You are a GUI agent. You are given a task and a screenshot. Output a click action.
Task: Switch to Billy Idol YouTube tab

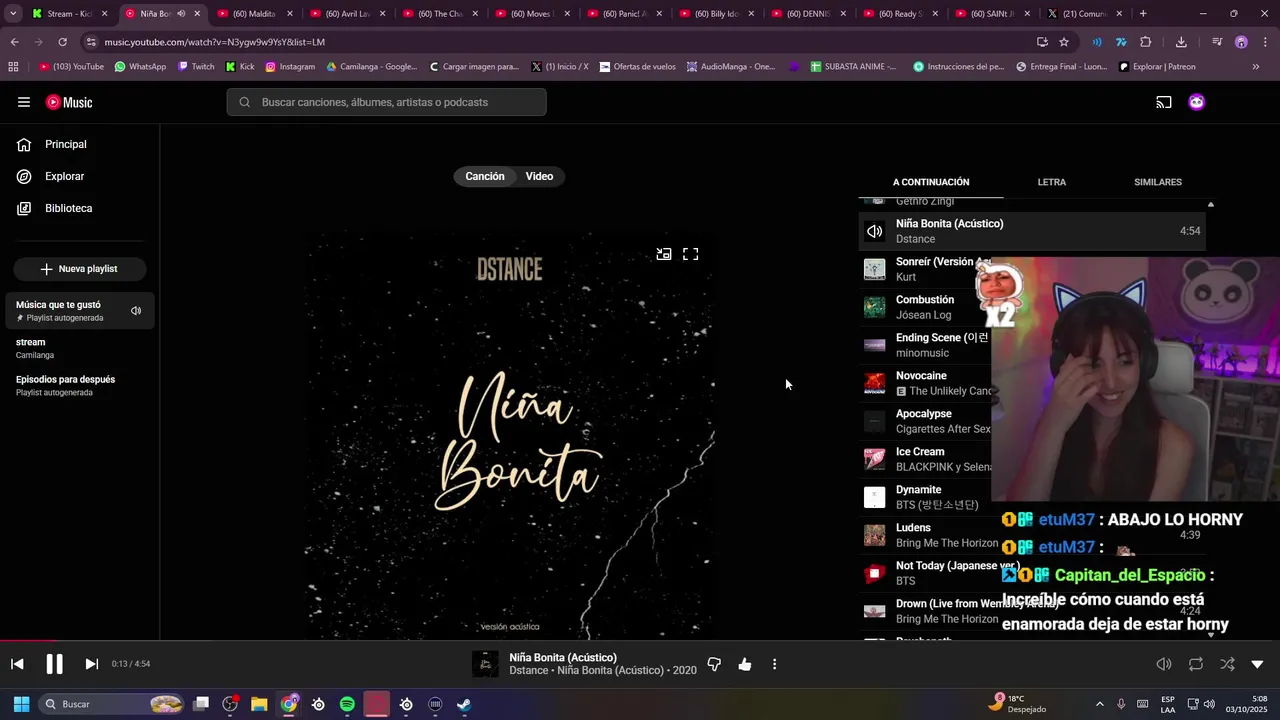(717, 14)
